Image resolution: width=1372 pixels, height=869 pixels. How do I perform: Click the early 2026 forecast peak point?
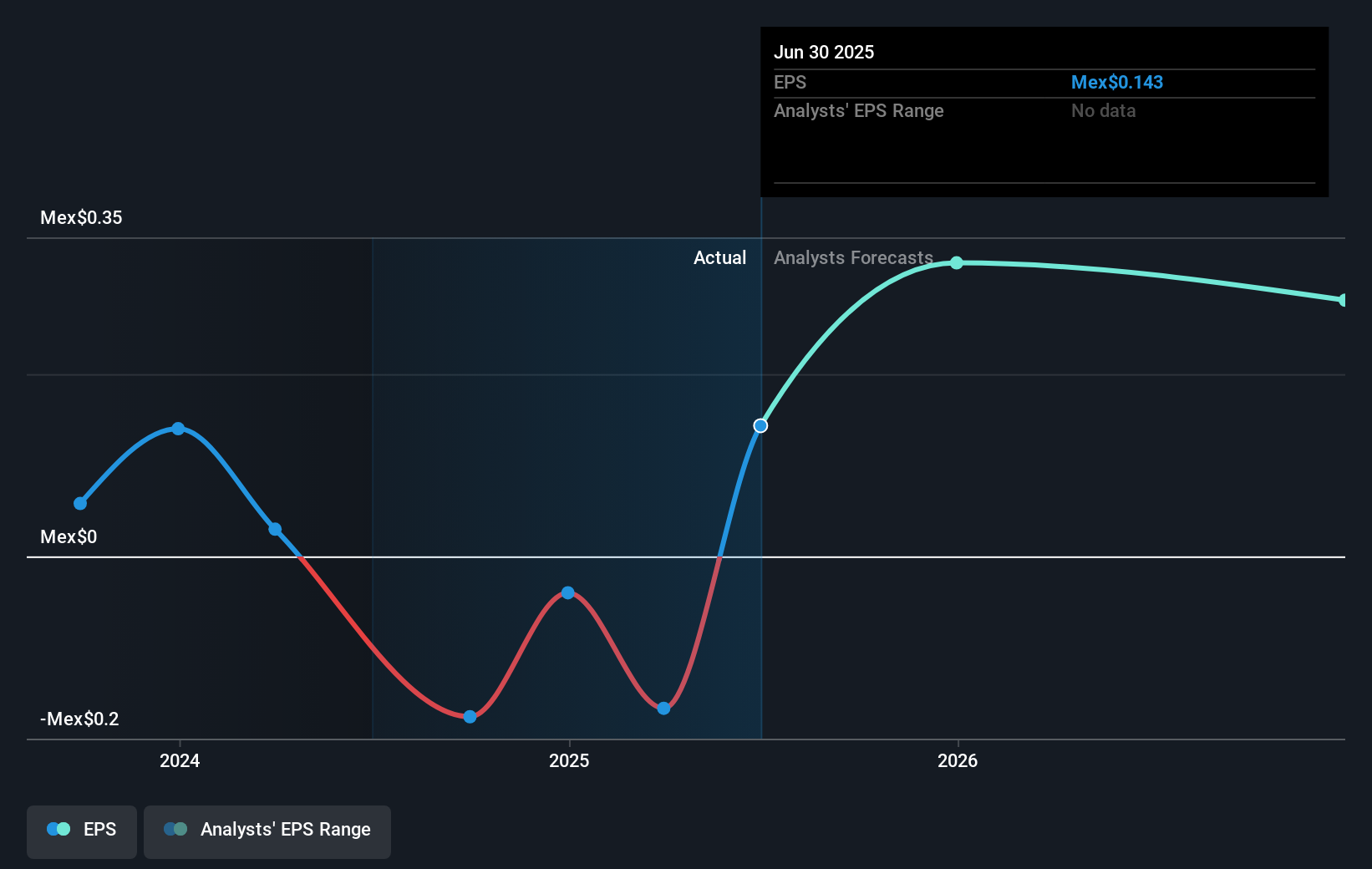[957, 263]
